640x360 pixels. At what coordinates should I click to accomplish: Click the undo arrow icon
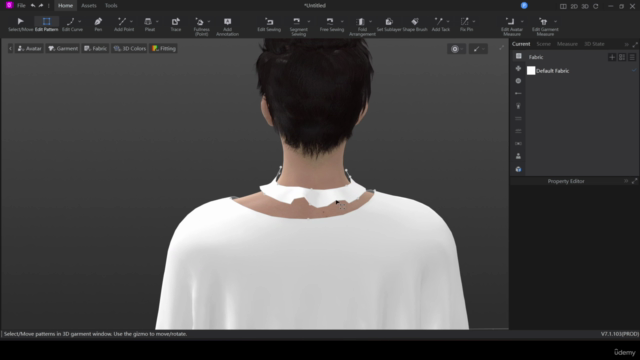pyautogui.click(x=33, y=6)
